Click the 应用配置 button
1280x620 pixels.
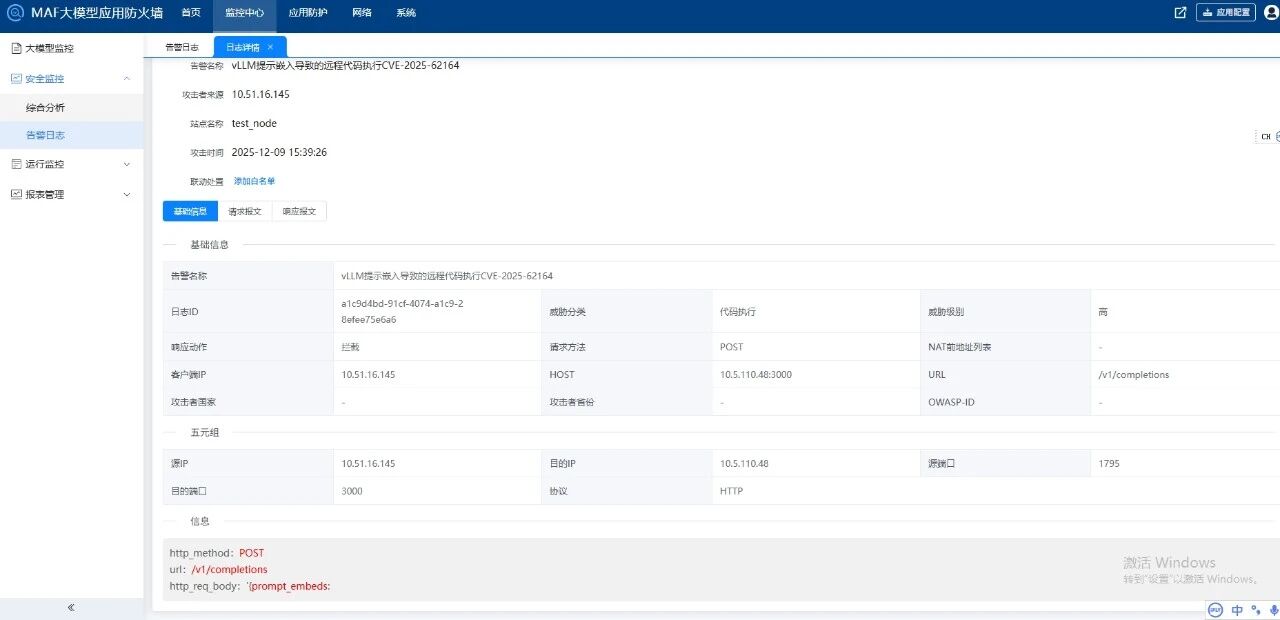[x=1226, y=13]
